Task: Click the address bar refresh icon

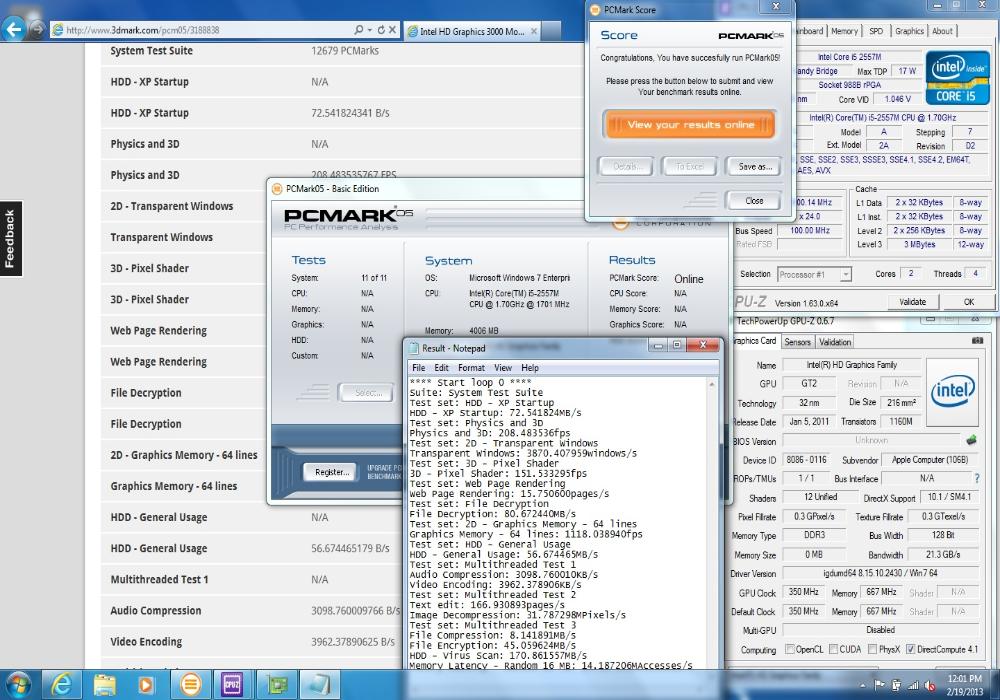Action: [x=381, y=30]
